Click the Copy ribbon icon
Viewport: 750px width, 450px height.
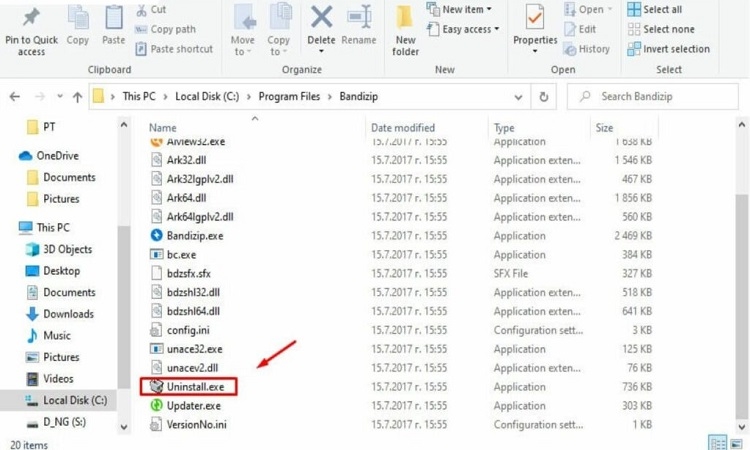(x=78, y=19)
